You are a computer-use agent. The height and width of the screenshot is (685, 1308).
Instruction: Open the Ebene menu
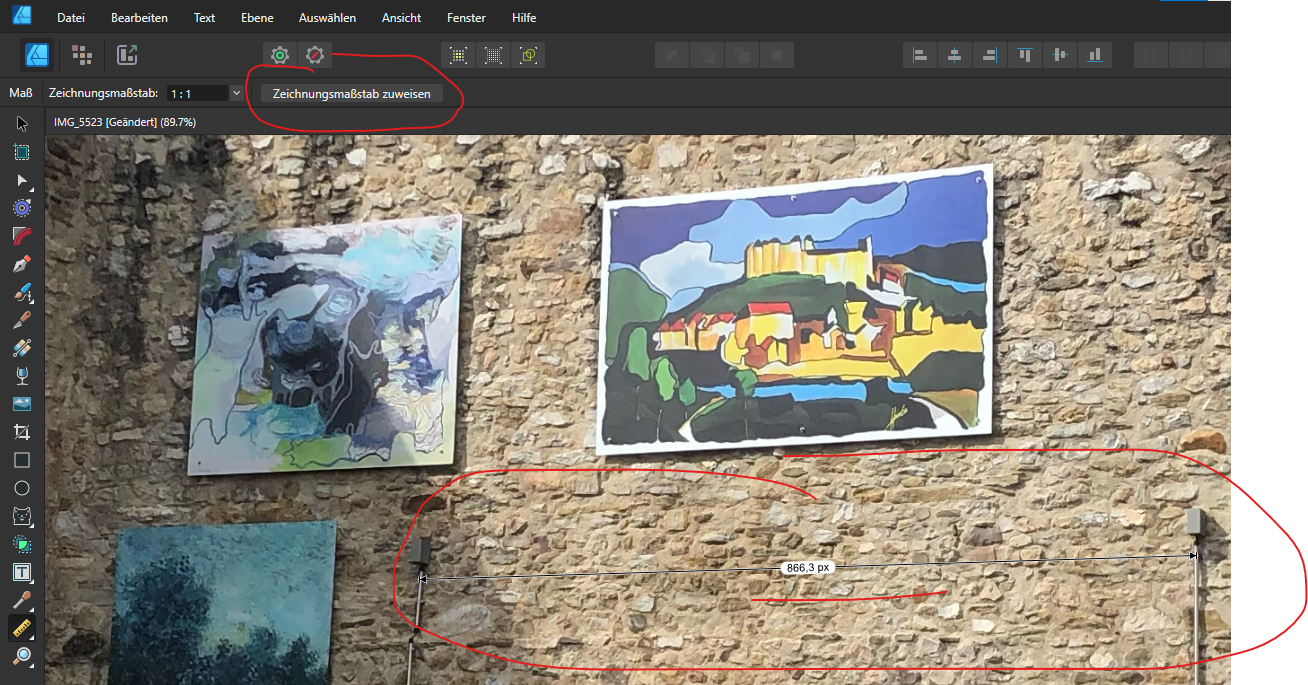pyautogui.click(x=257, y=18)
